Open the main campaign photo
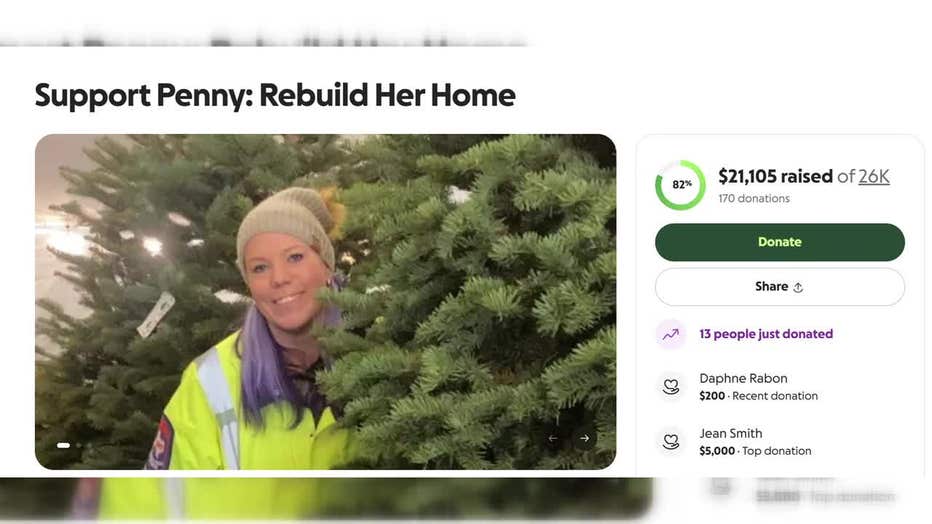This screenshot has height=524, width=932. [x=326, y=302]
